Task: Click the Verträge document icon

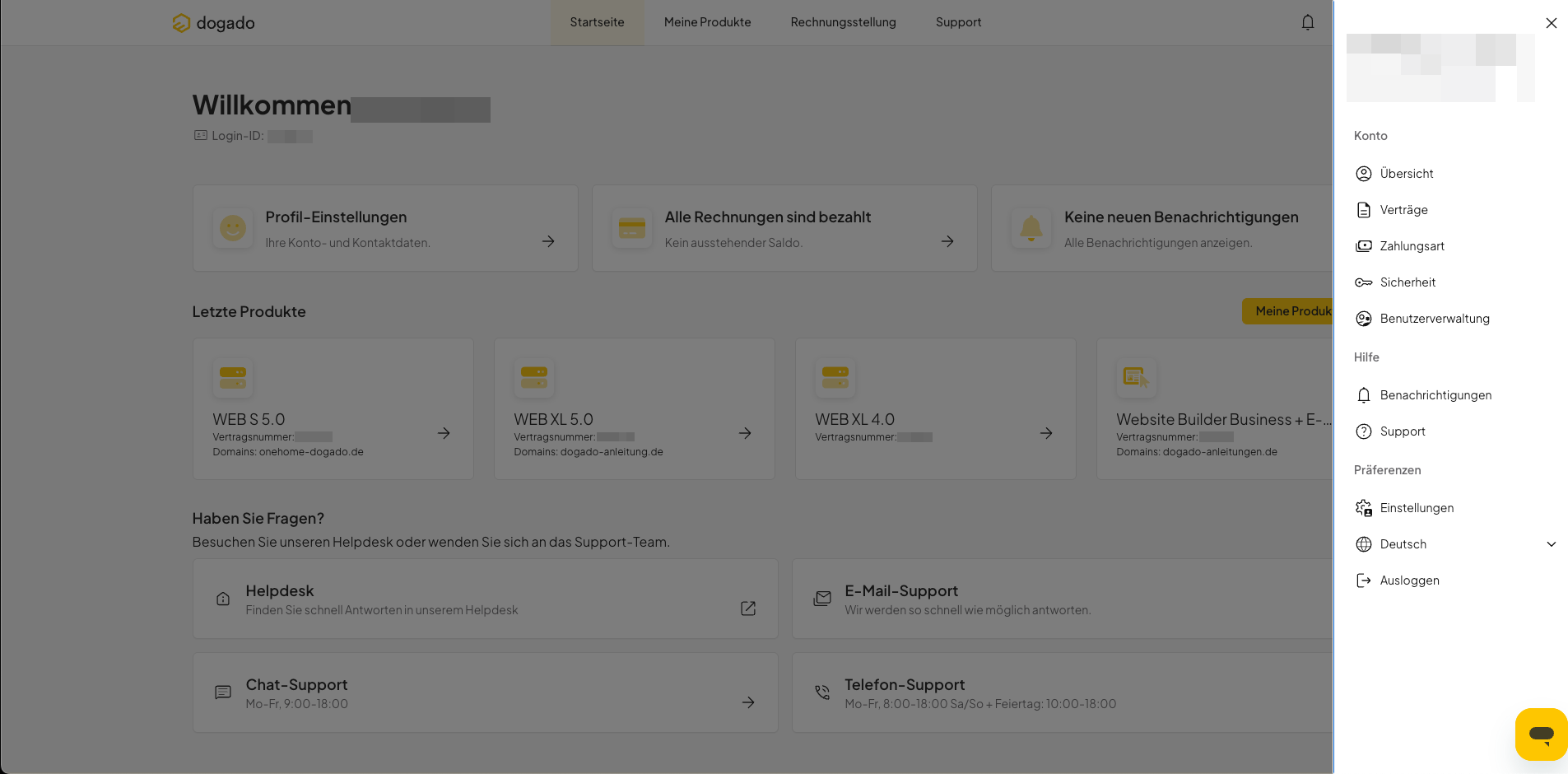Action: coord(1364,210)
